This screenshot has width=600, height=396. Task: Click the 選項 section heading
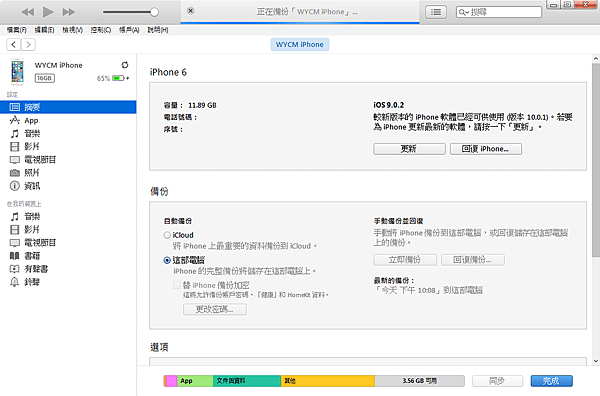[x=159, y=347]
